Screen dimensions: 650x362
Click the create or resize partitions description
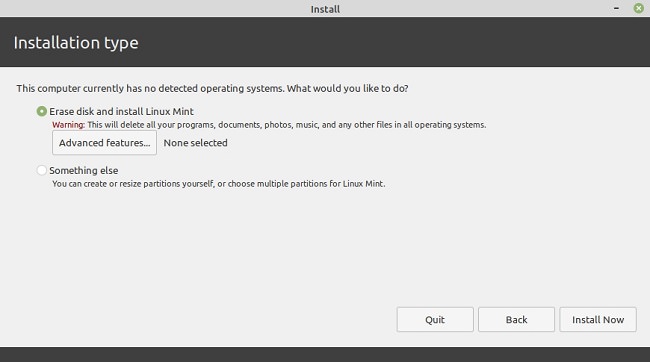[218, 184]
